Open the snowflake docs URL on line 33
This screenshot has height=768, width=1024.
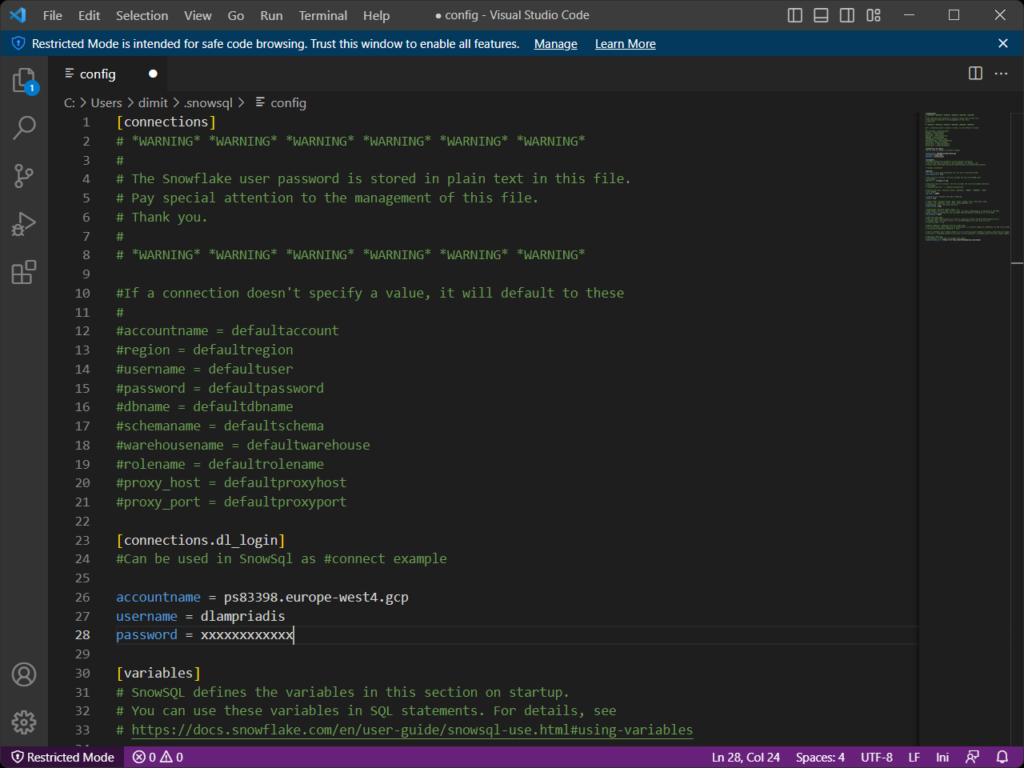pyautogui.click(x=412, y=729)
